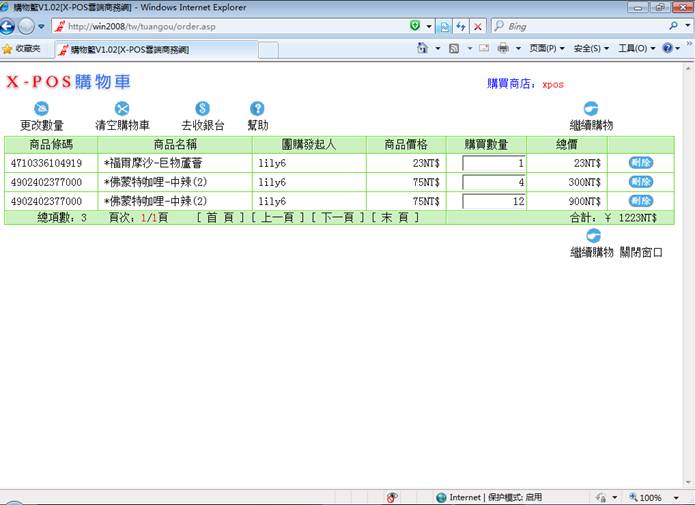This screenshot has width=695, height=505.
Task: Click the 去收銀台 (checkout) icon
Action: (x=202, y=109)
